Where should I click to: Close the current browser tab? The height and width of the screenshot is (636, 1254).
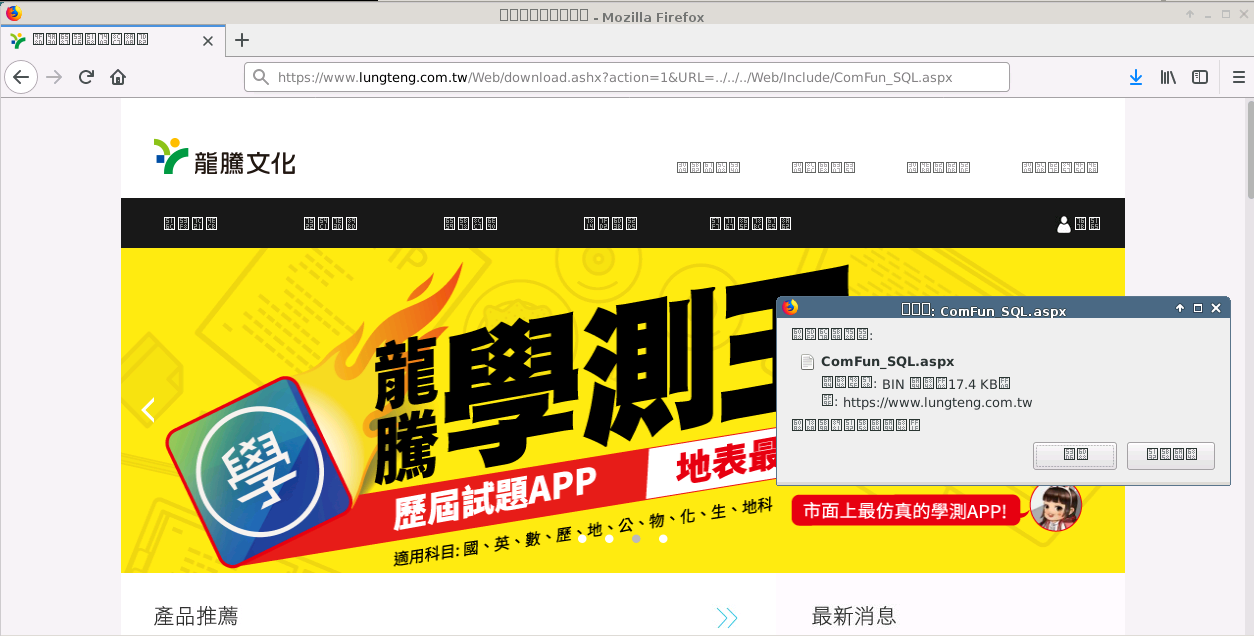point(208,41)
